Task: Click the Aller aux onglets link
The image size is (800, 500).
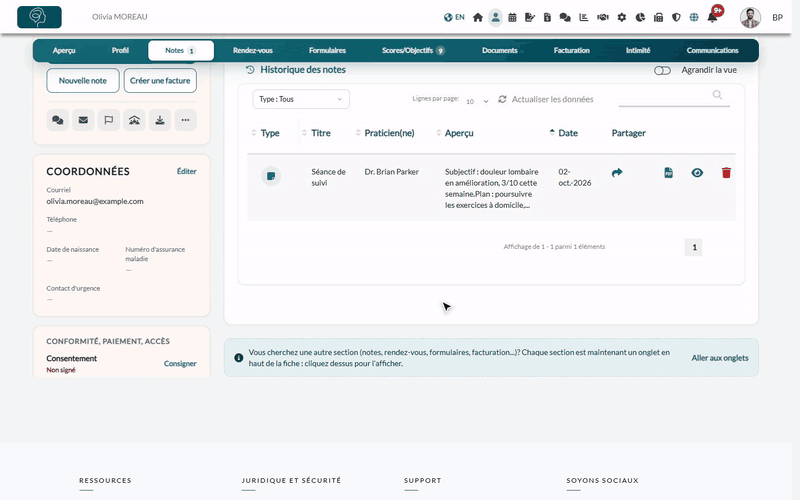Action: tap(720, 358)
